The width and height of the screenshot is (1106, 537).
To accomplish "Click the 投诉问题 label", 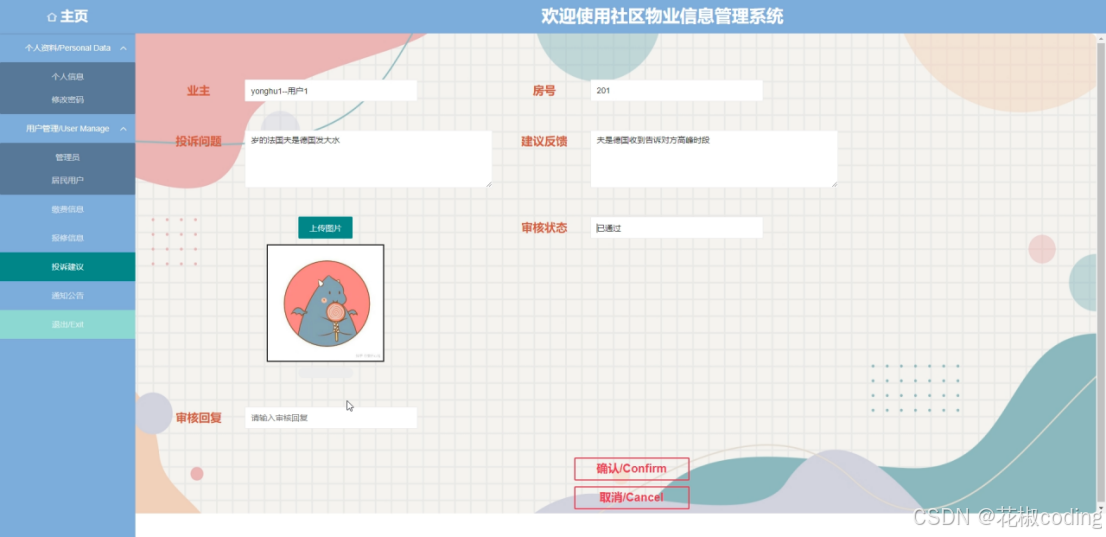I will pos(198,141).
